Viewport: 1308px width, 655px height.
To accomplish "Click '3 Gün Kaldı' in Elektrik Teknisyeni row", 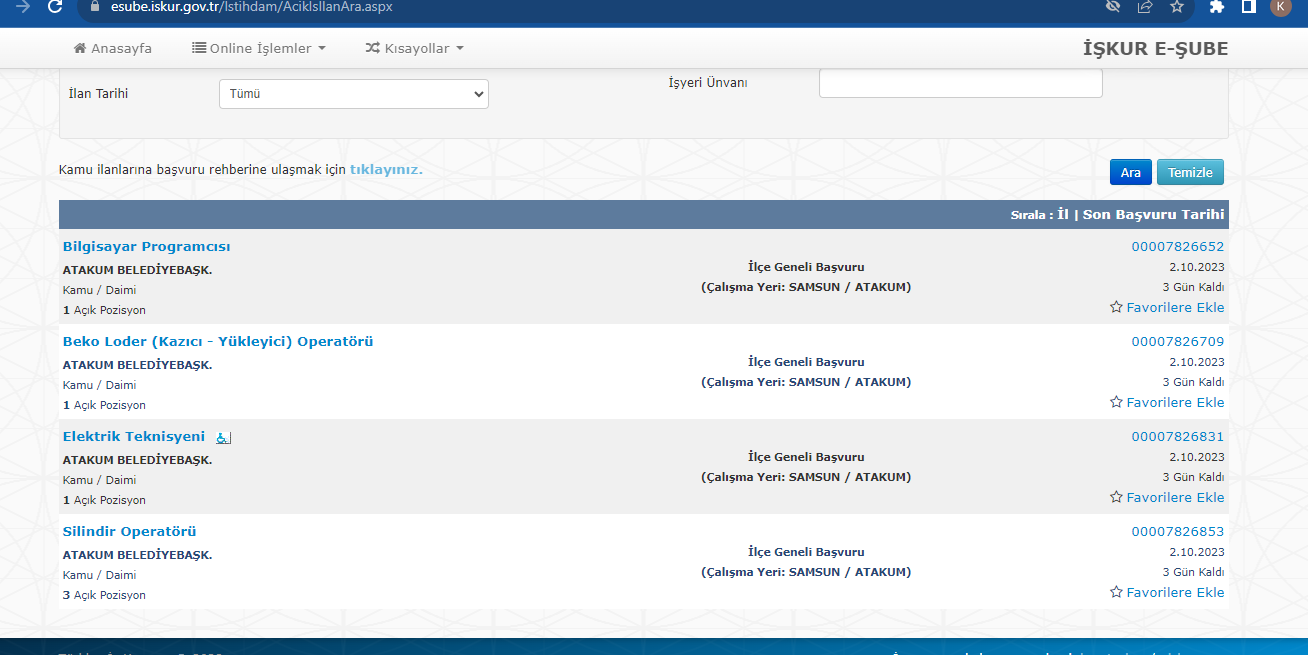I will [x=1193, y=477].
